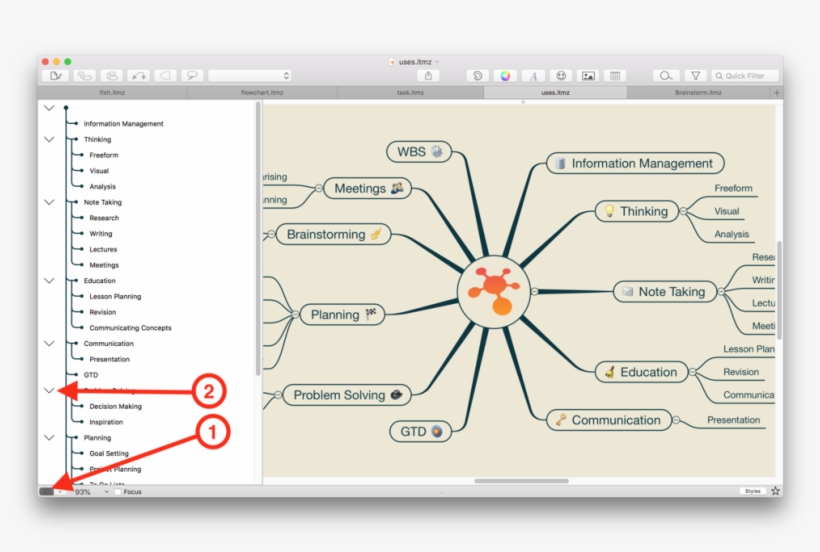Collapse the root outline chevron
This screenshot has height=552, width=820.
49,108
